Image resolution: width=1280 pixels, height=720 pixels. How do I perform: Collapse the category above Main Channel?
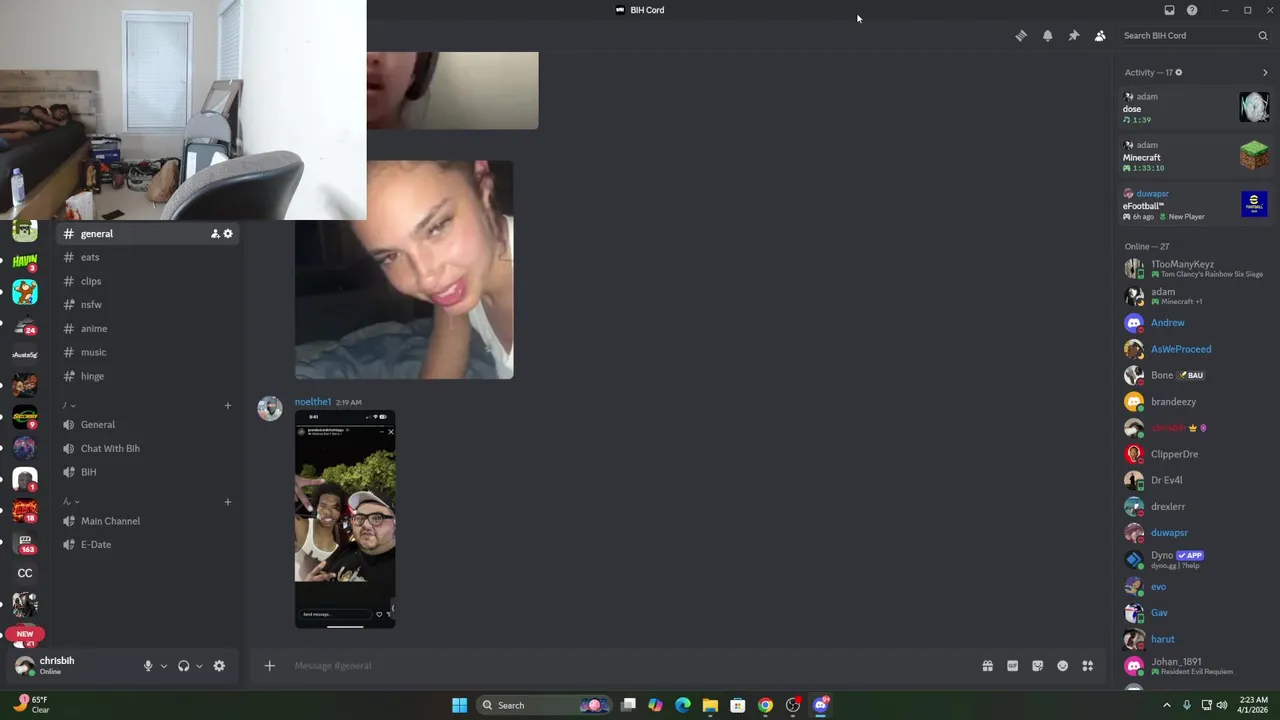click(70, 502)
